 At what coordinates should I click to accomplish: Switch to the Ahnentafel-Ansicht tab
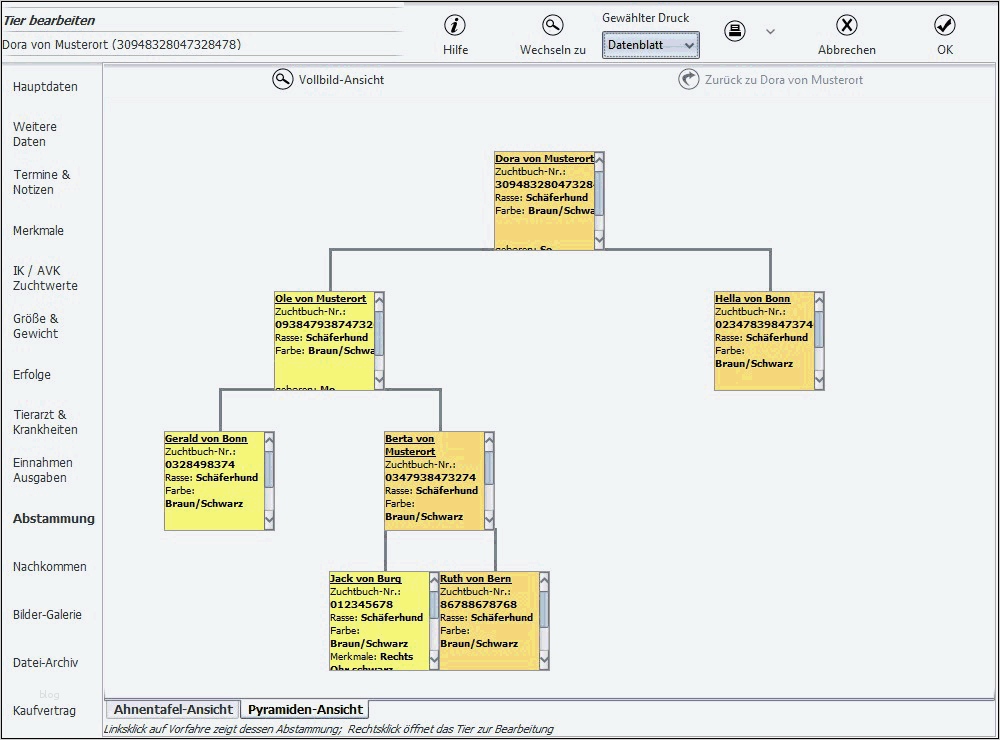tap(171, 708)
